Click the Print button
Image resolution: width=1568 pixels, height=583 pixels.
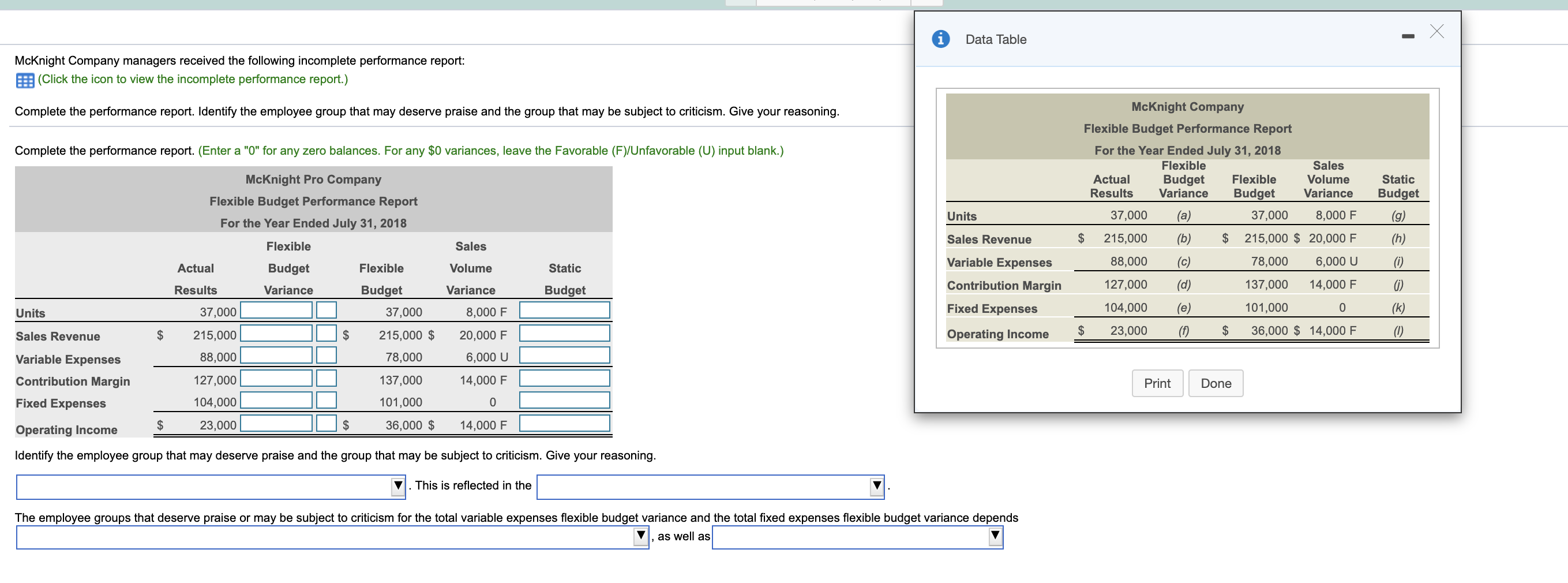(x=1157, y=383)
